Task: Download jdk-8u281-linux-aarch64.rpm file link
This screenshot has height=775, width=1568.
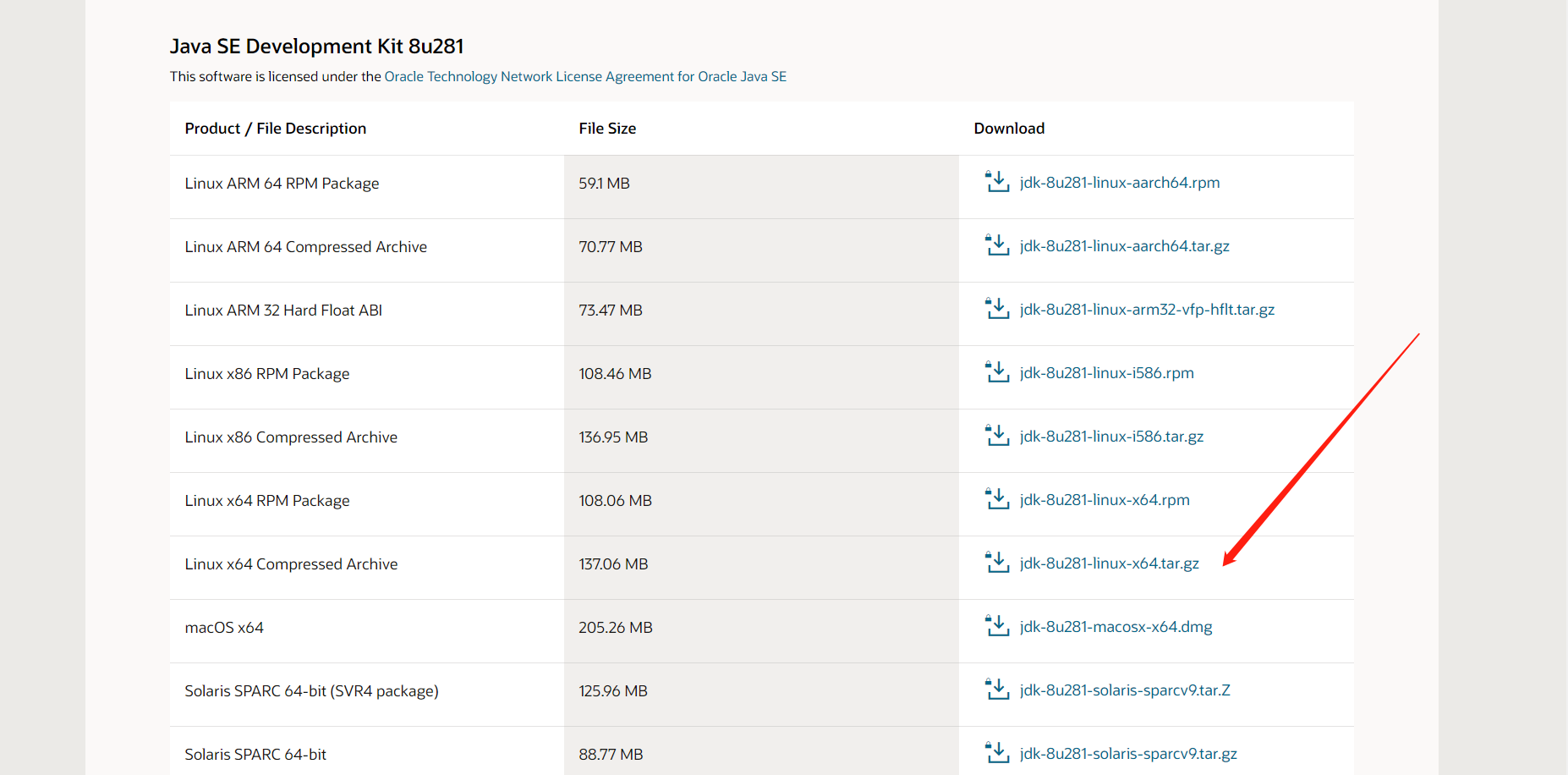Action: click(1120, 183)
